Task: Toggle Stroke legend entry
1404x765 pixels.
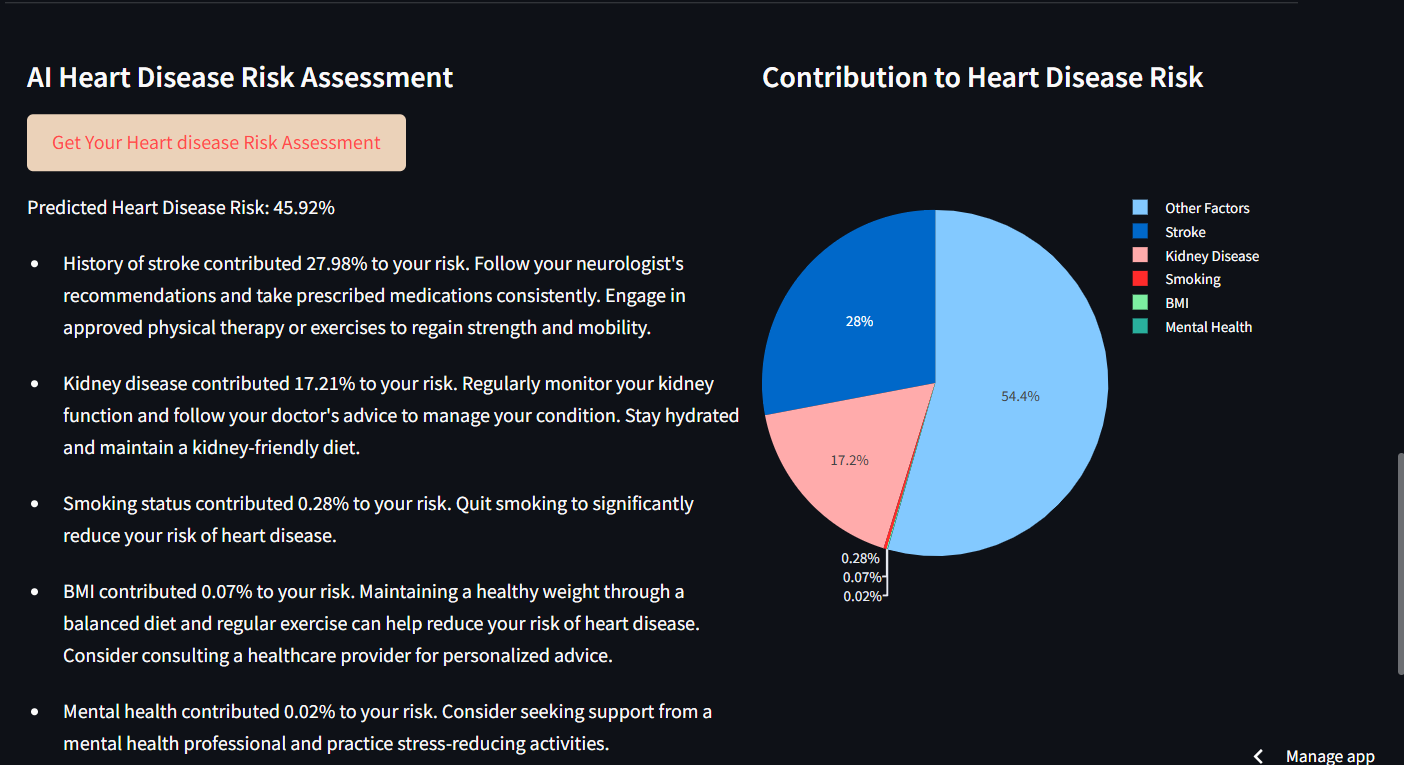Action: coord(1170,232)
